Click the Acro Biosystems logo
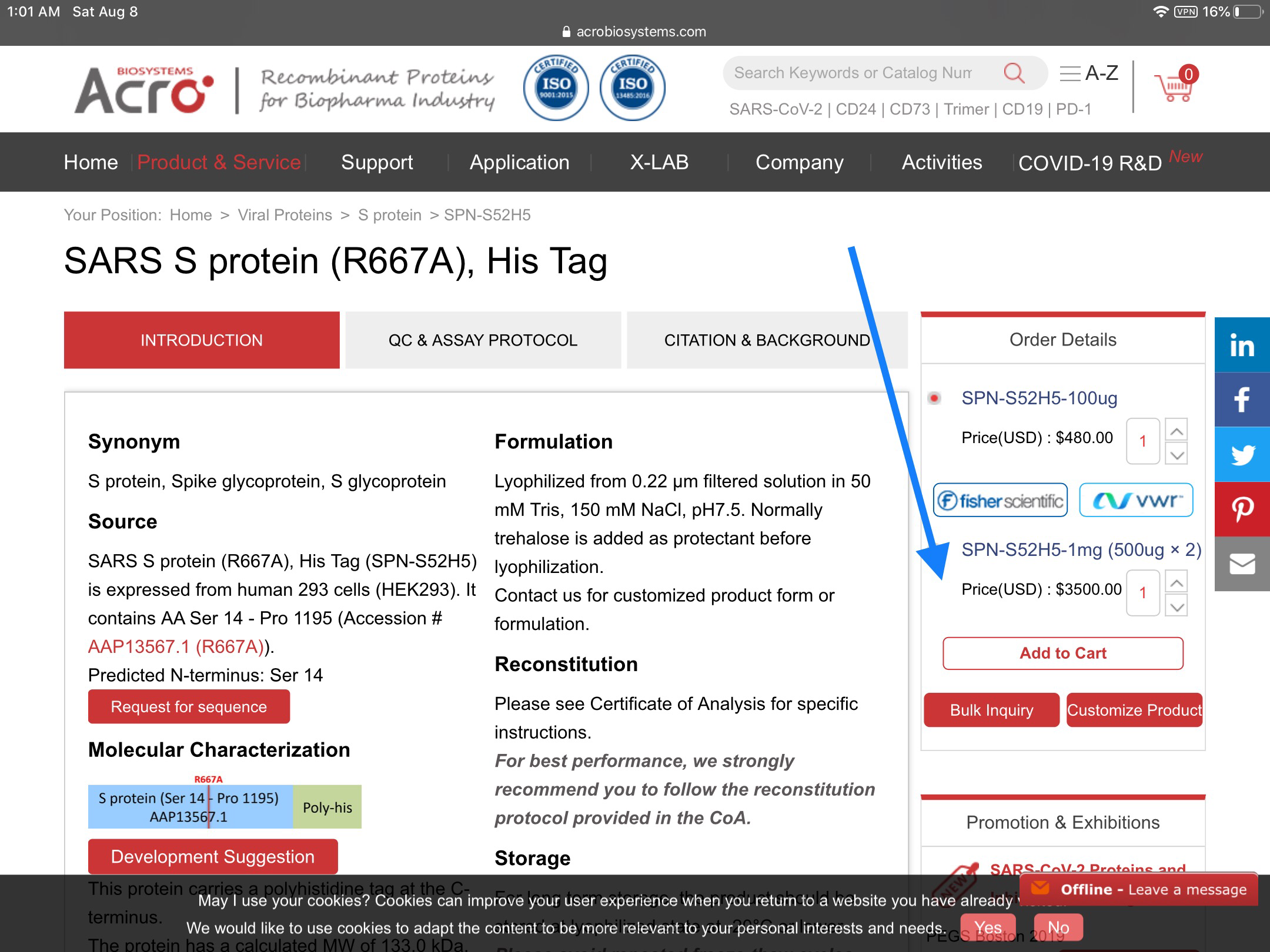1270x952 pixels. pos(144,89)
